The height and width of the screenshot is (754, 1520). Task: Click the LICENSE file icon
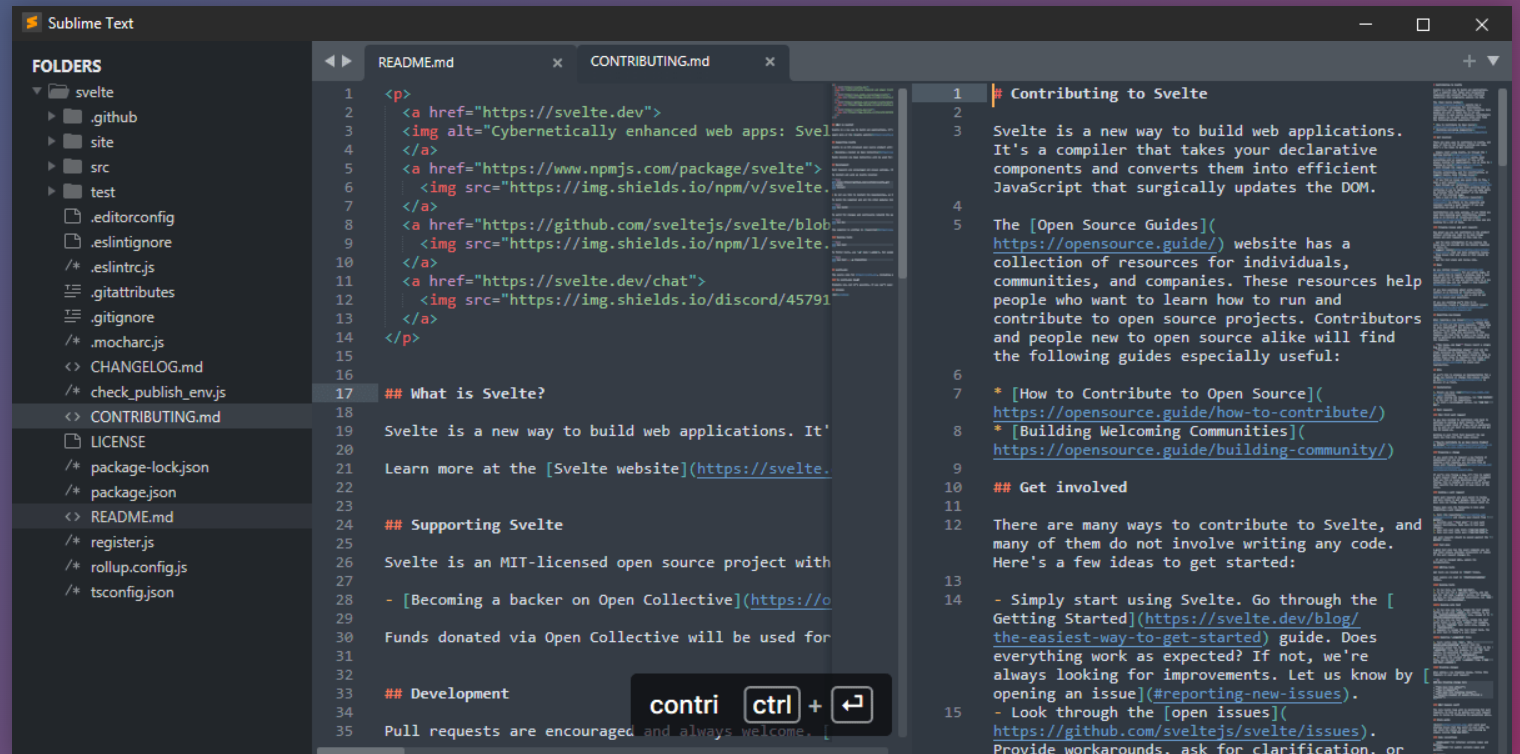72,441
